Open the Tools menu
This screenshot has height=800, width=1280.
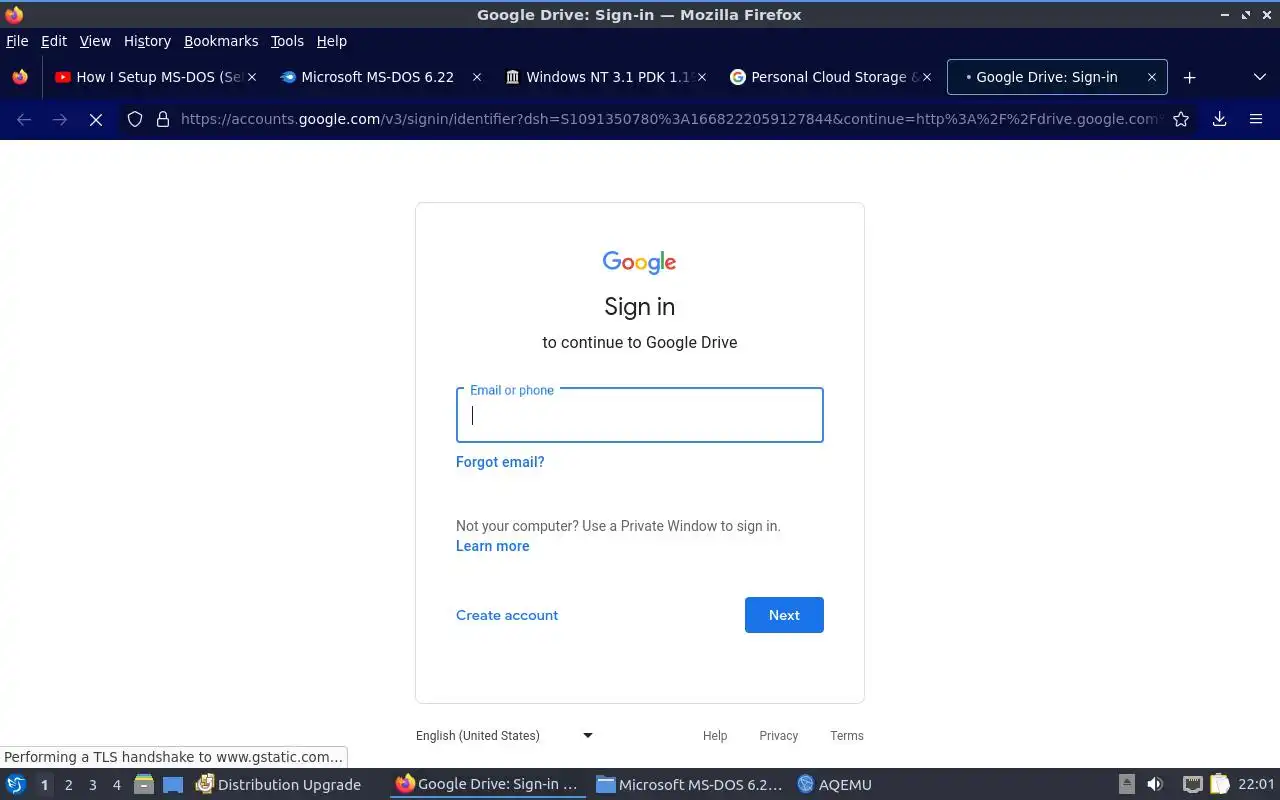(287, 41)
